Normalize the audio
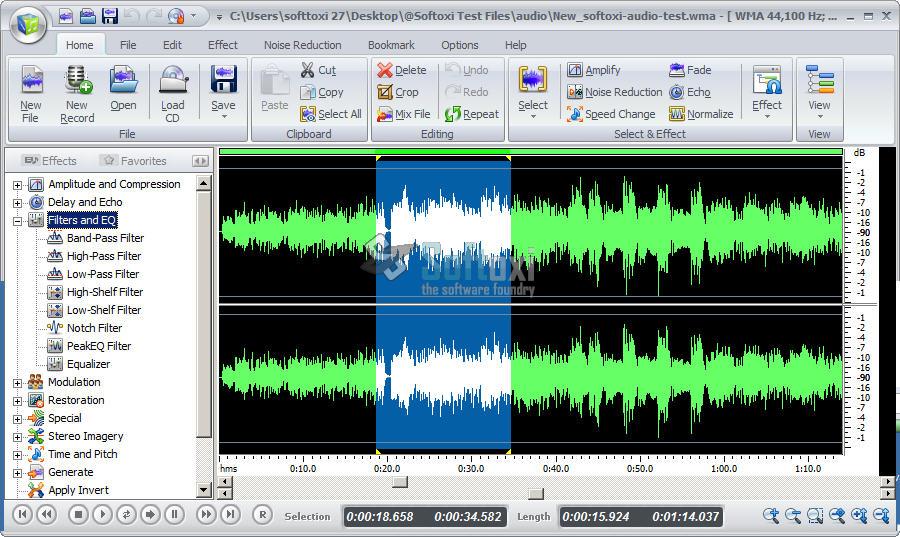This screenshot has width=900, height=537. (701, 114)
